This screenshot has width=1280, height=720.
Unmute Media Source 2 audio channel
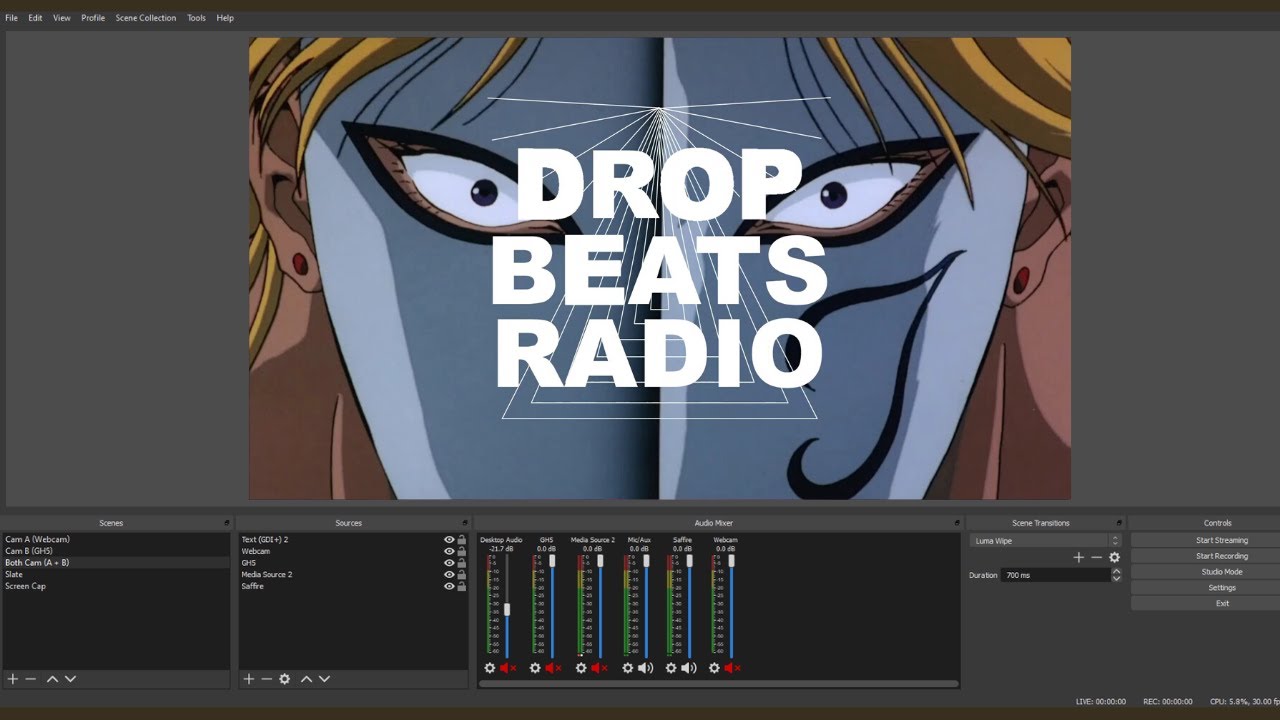tap(599, 668)
